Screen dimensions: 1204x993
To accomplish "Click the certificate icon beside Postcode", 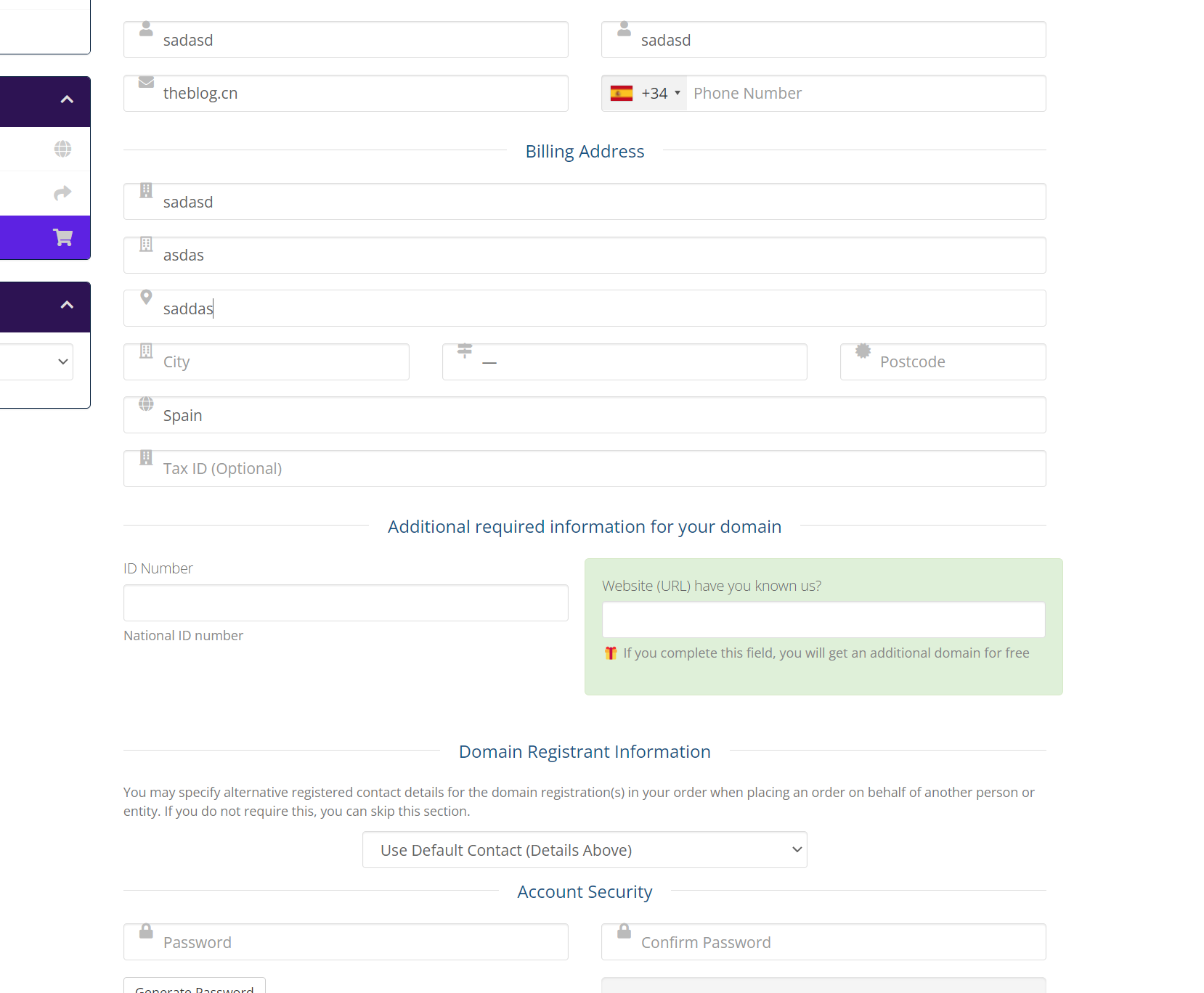I will 863,351.
